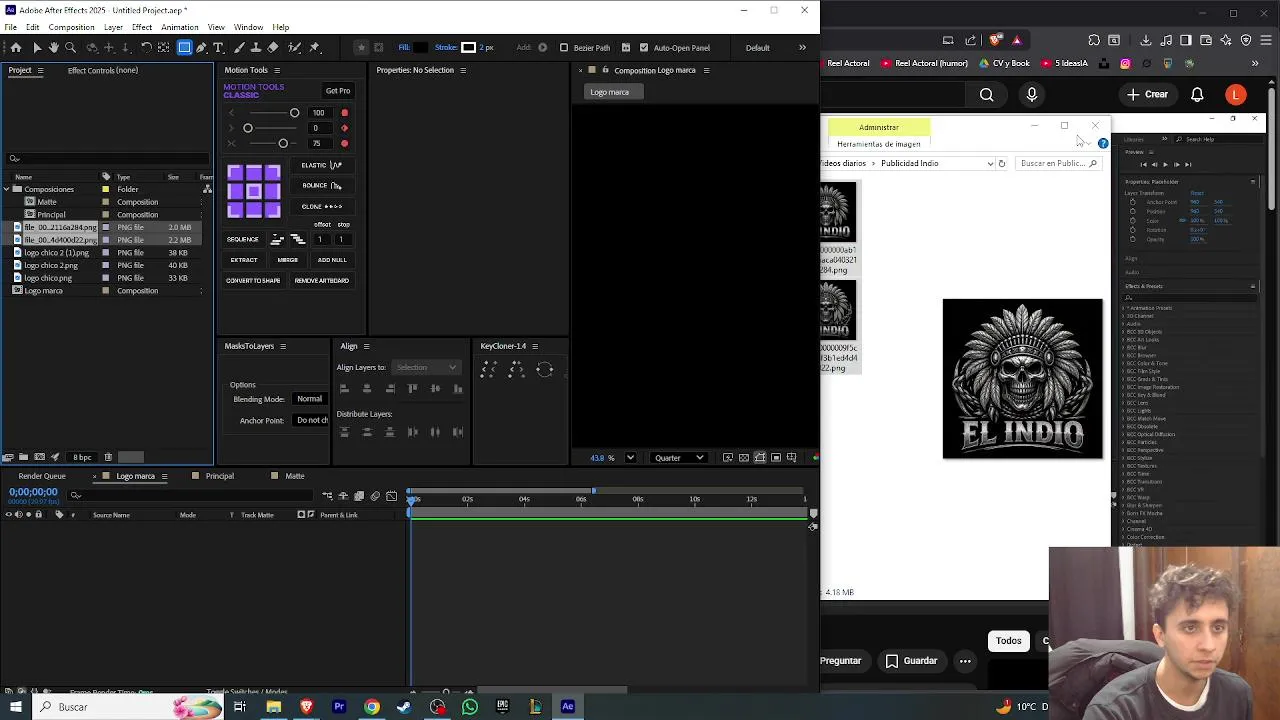The height and width of the screenshot is (720, 1280).
Task: Select the Pen tool
Action: pos(202,47)
